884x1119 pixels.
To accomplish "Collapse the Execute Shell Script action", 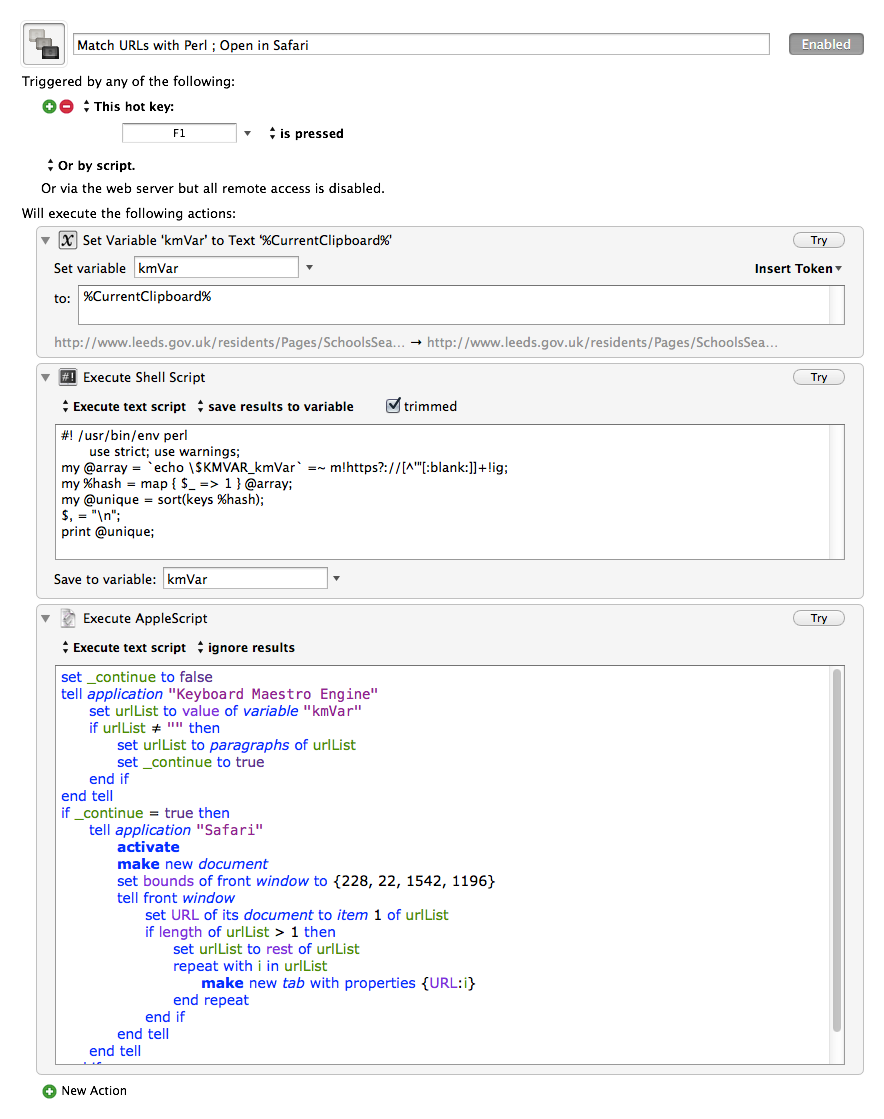I will (x=46, y=377).
